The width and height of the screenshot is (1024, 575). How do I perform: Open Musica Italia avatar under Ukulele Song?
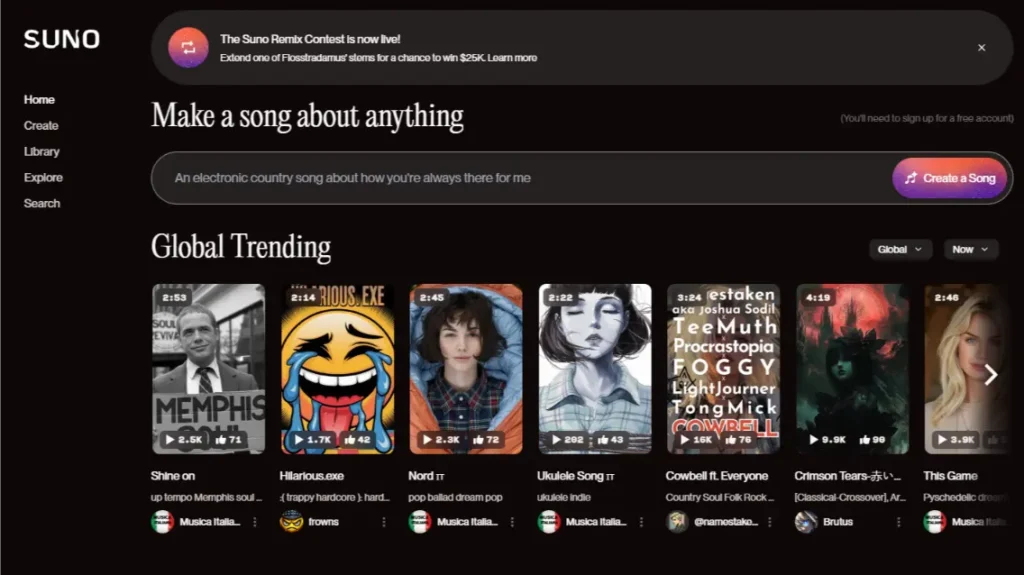coord(549,521)
